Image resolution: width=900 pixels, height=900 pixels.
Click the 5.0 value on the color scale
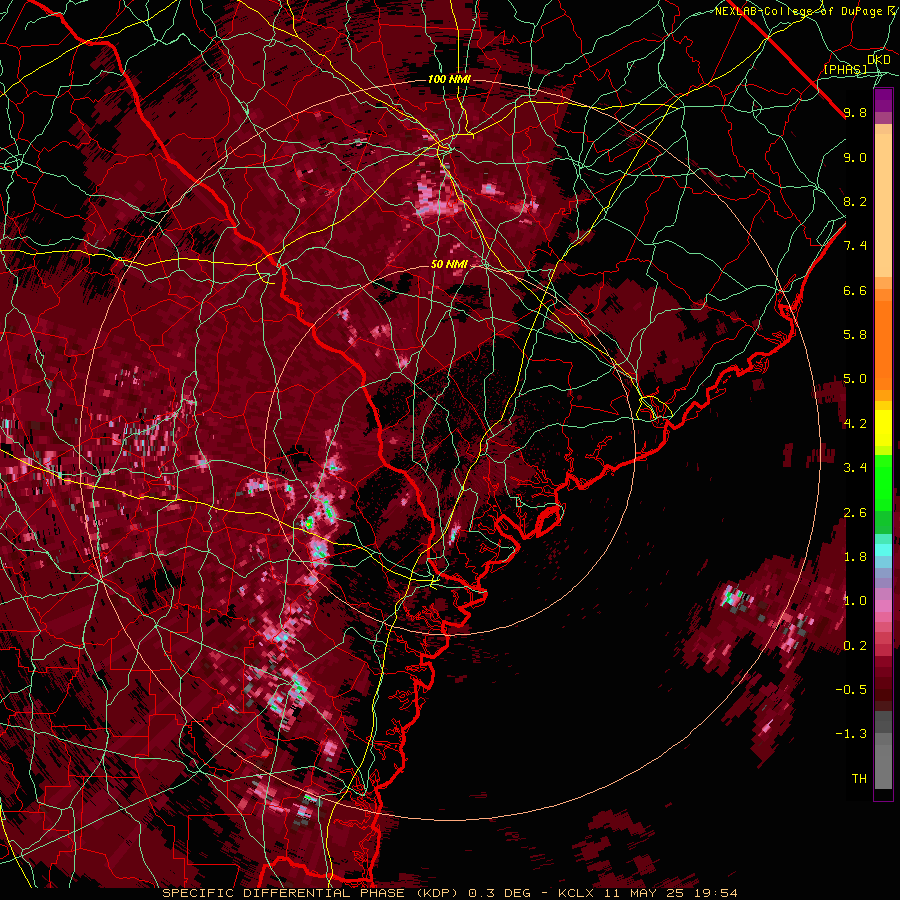(x=855, y=379)
